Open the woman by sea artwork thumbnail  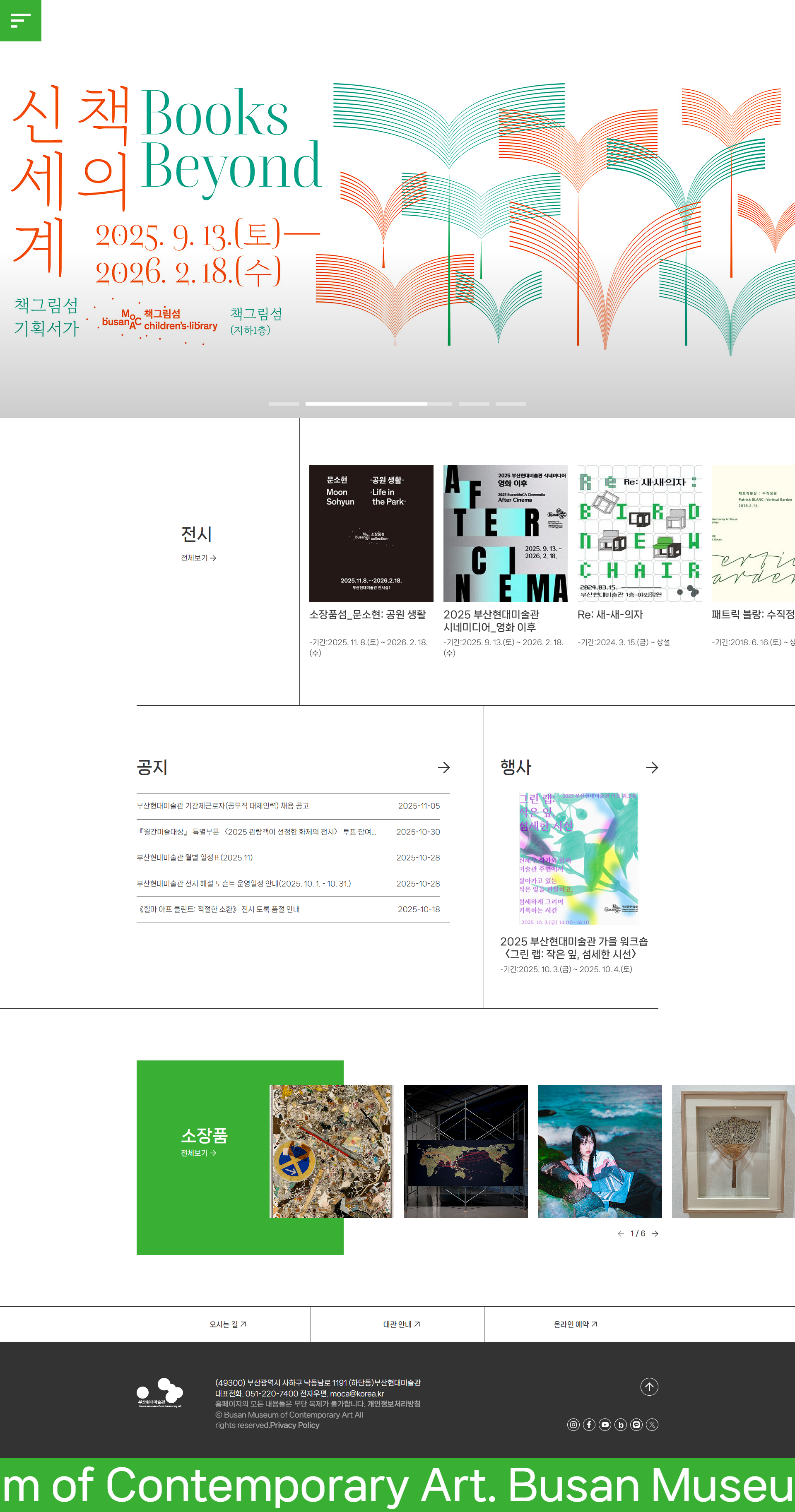(600, 1151)
